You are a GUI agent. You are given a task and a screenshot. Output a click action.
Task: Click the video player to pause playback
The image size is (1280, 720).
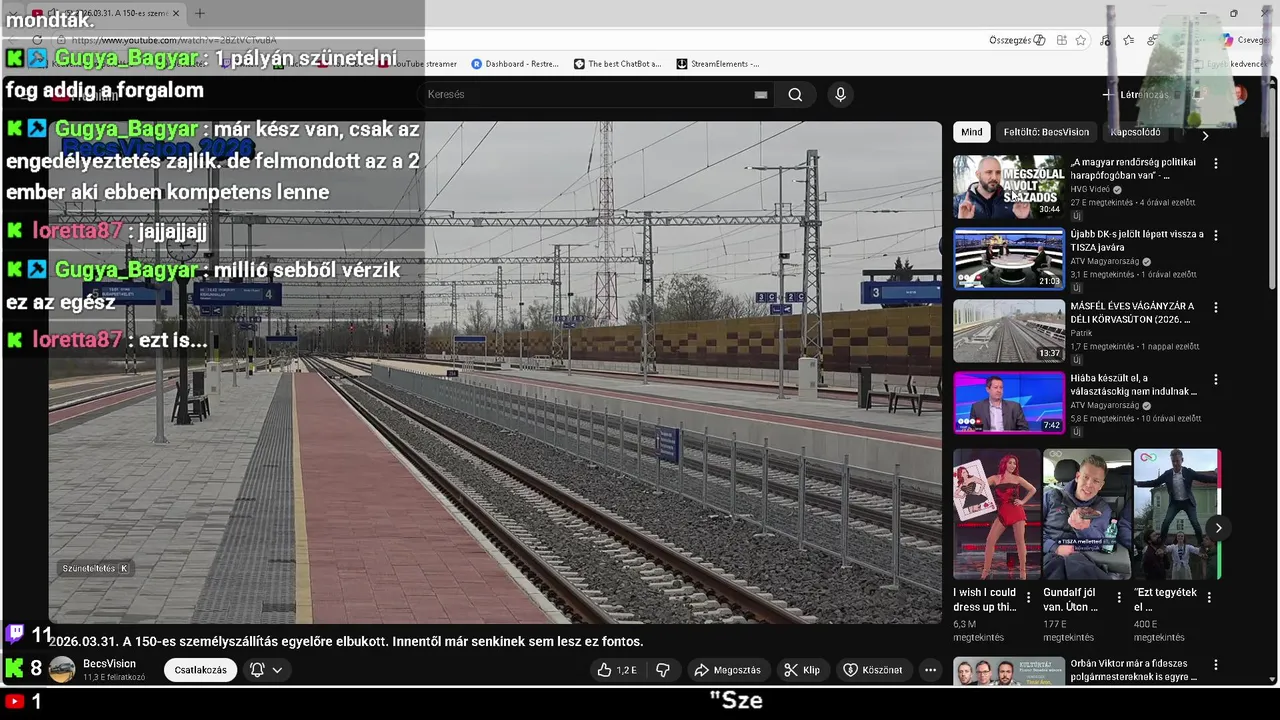(x=495, y=373)
